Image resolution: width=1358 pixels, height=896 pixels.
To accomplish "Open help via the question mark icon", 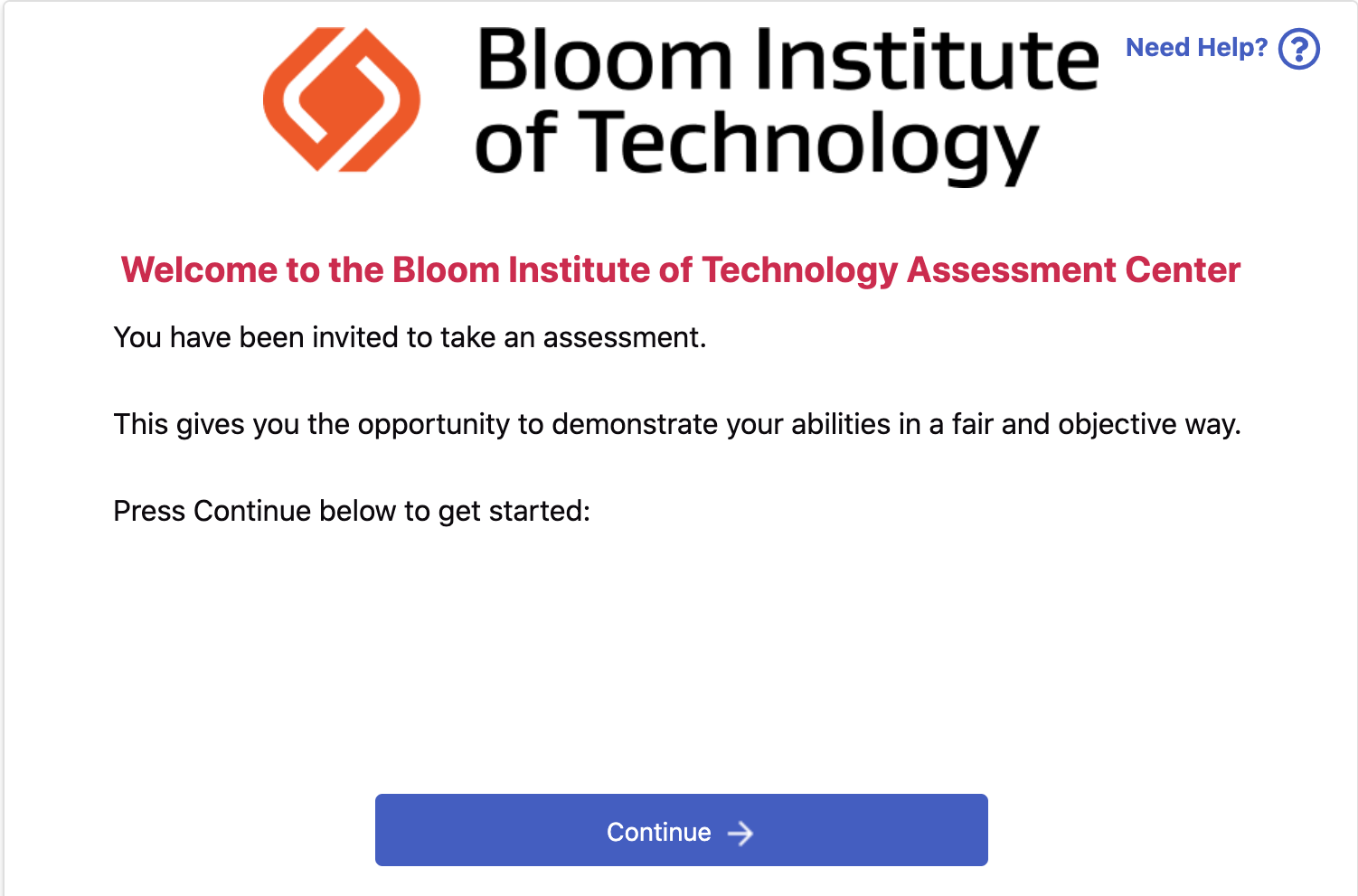I will click(1299, 49).
